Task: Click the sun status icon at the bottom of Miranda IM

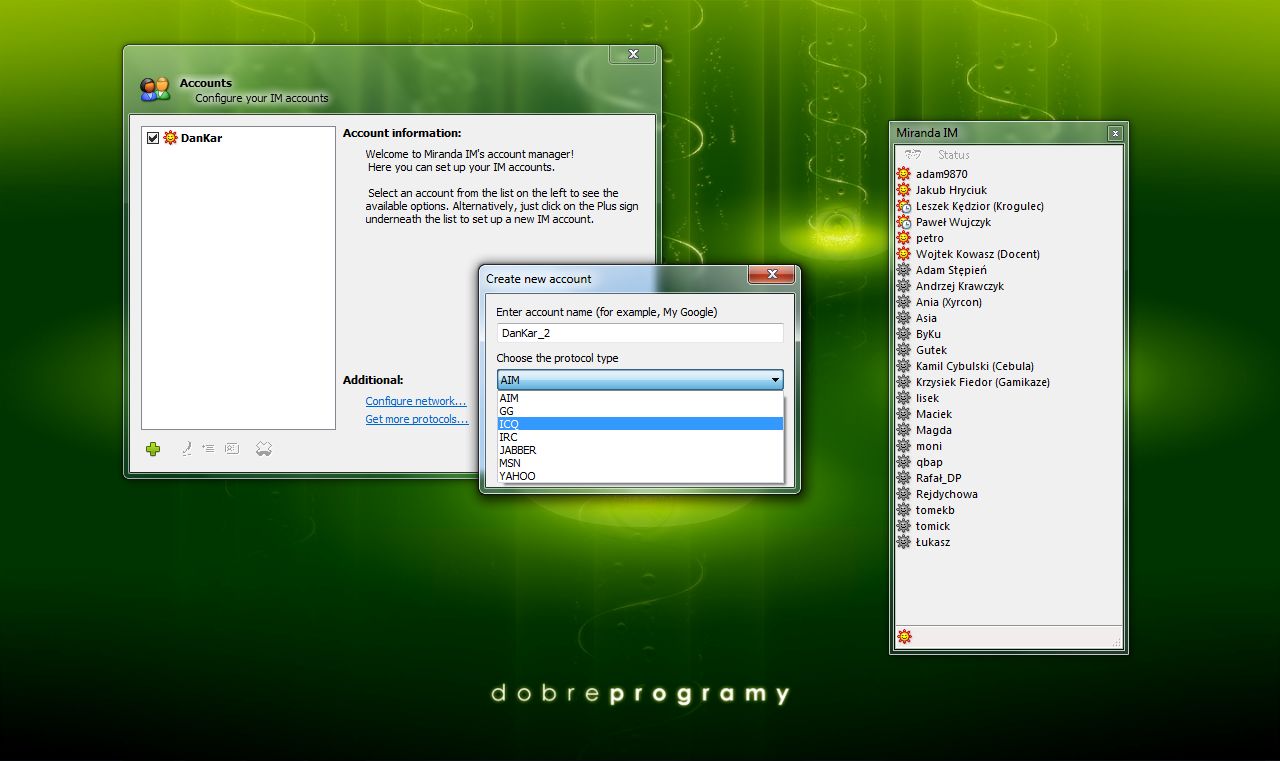Action: (905, 636)
